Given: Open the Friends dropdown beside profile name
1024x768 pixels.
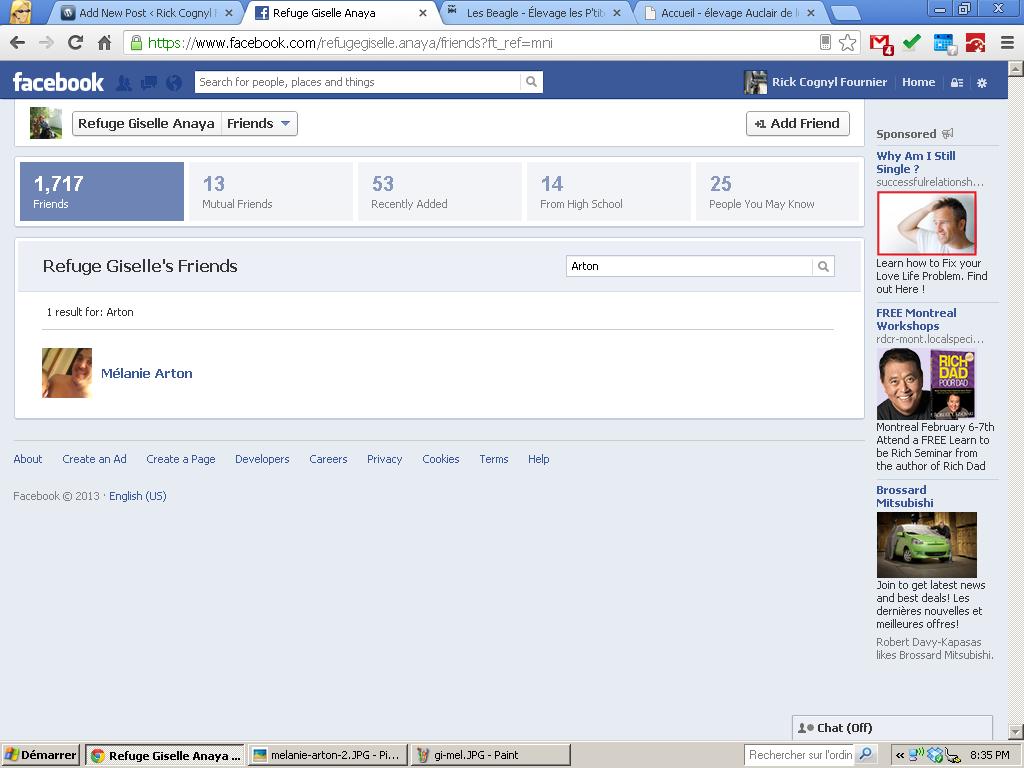Looking at the screenshot, I should [x=259, y=123].
